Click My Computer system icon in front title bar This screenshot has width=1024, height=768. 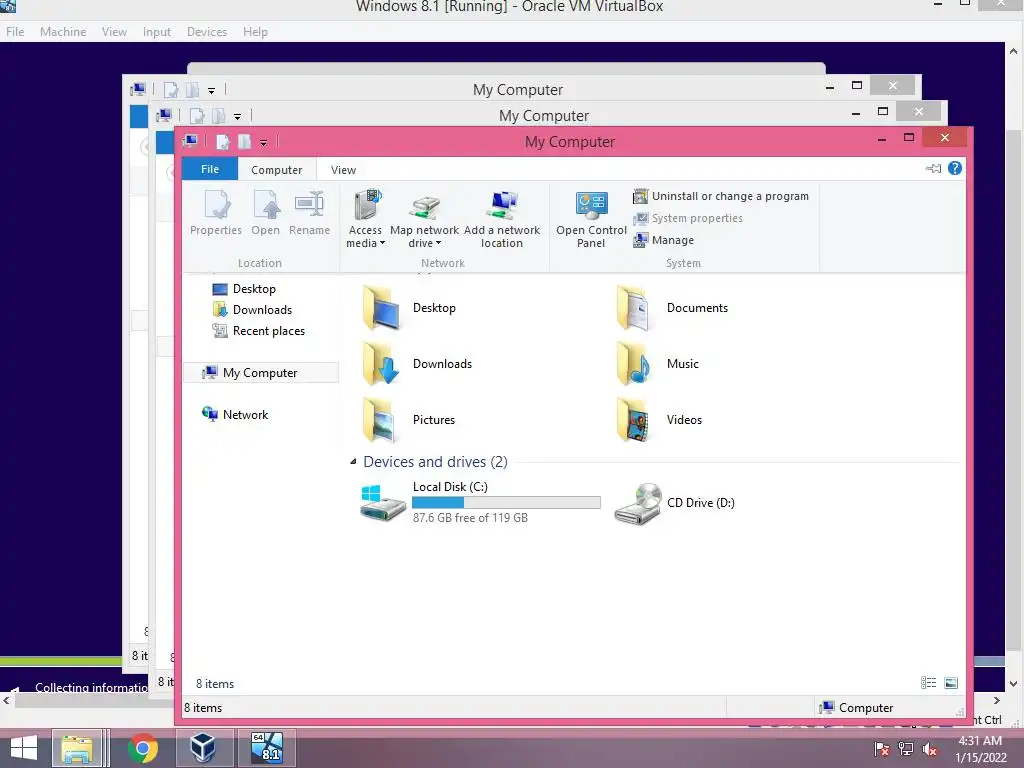[190, 141]
